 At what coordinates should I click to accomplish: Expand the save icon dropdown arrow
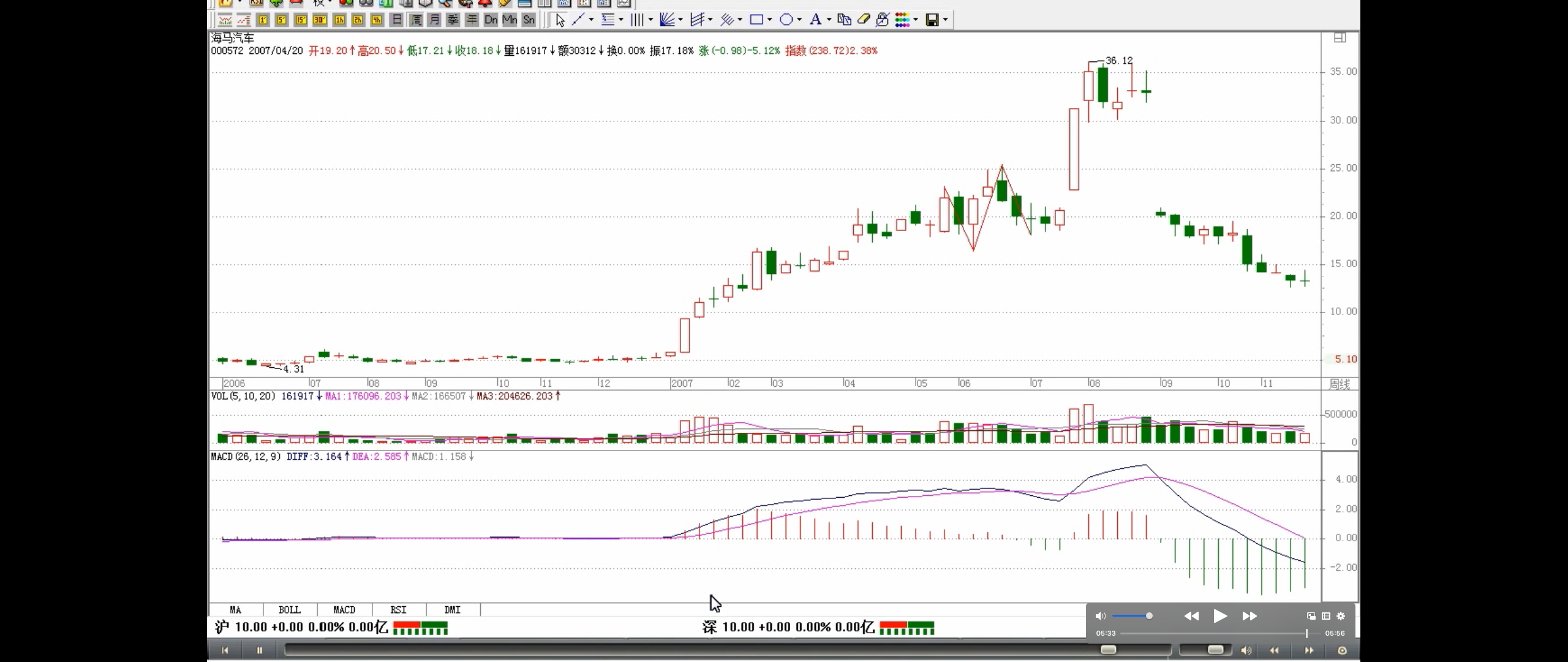(x=946, y=20)
